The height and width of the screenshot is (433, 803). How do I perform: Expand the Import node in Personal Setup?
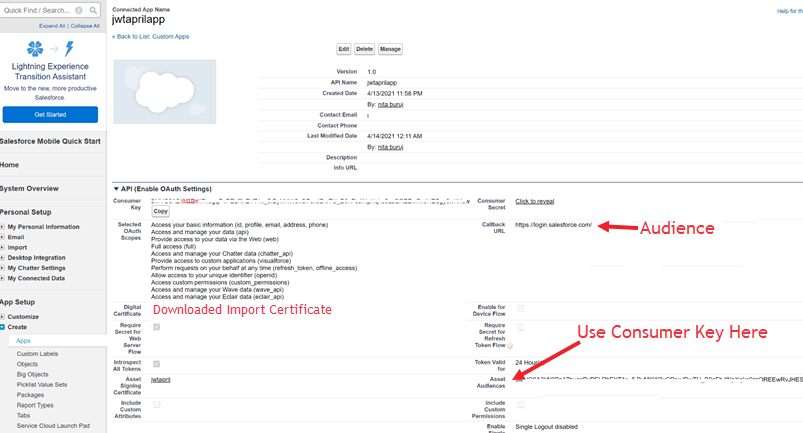3,247
